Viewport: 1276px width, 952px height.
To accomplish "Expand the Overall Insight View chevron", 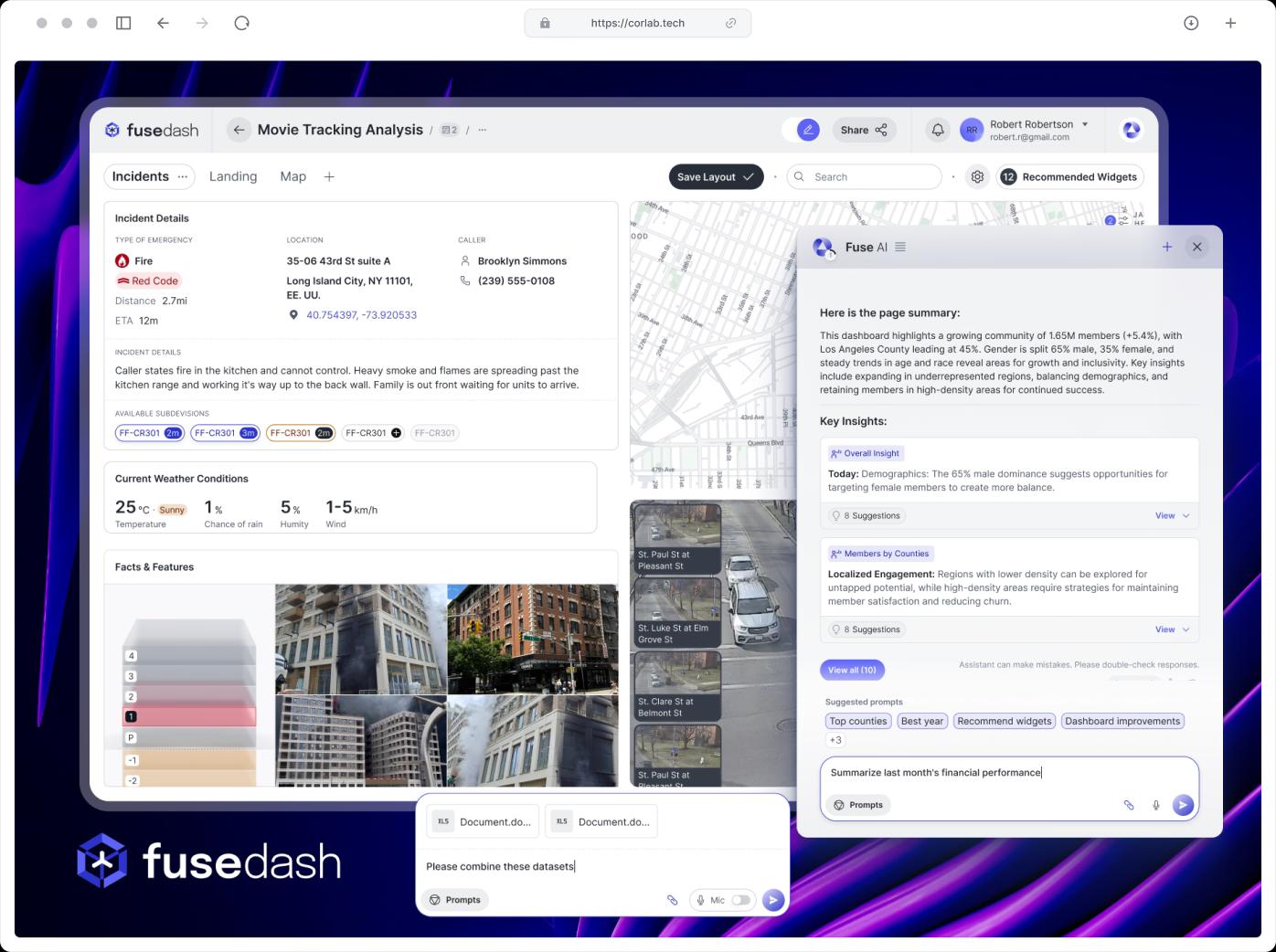I will tap(1186, 515).
